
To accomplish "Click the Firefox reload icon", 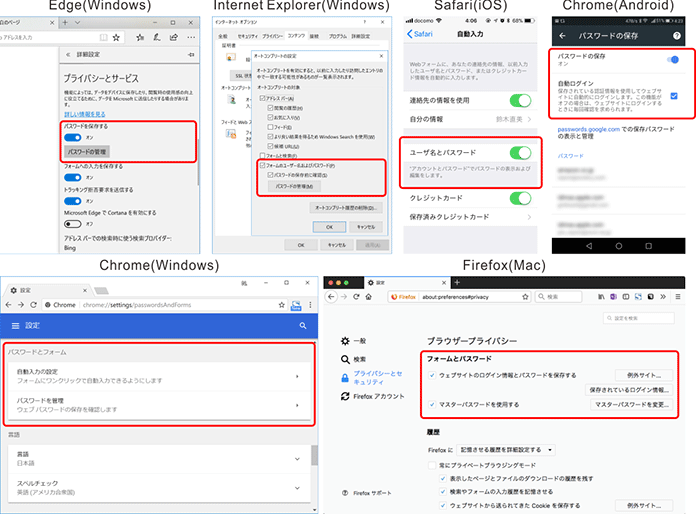I will [356, 297].
